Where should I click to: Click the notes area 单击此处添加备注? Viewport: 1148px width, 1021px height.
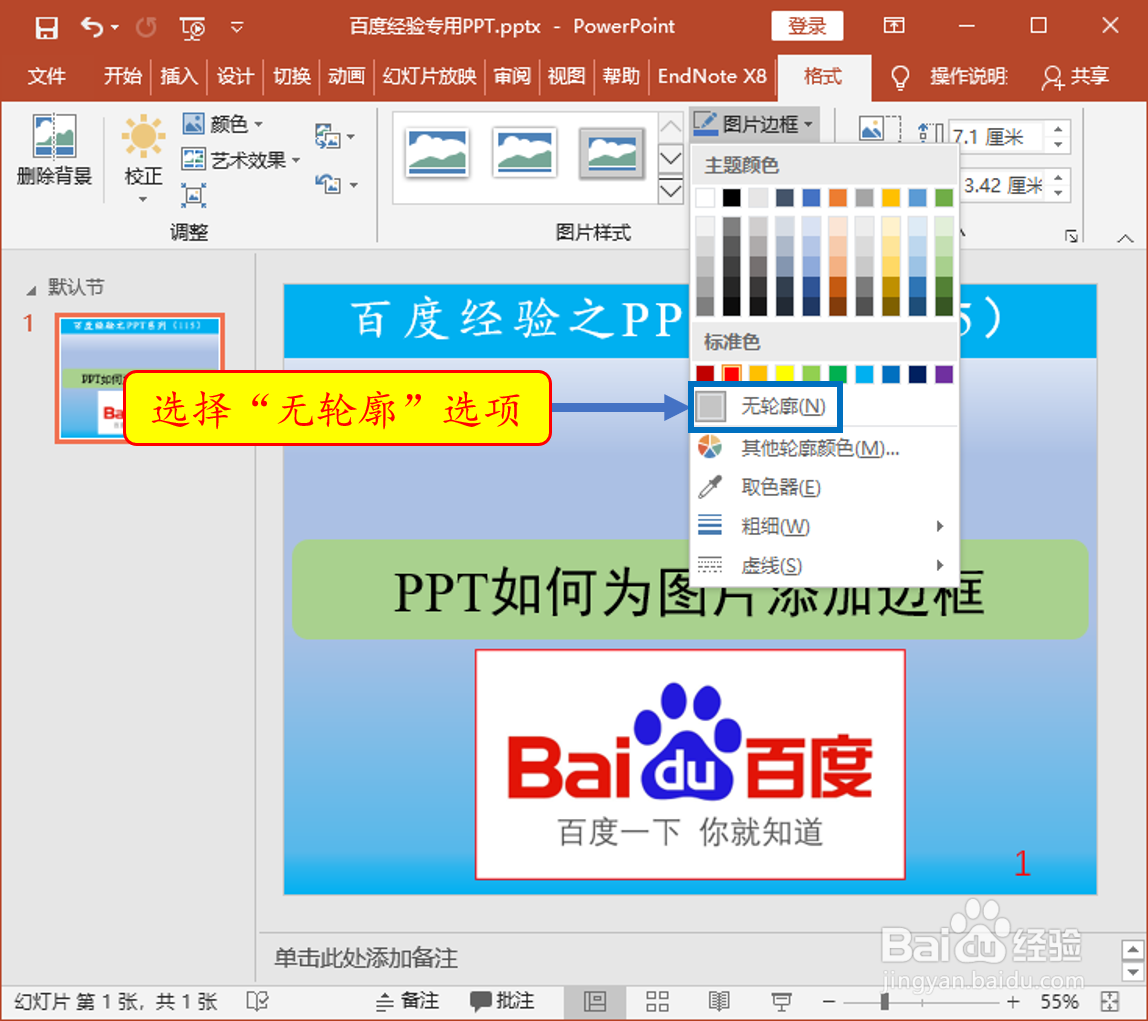click(366, 957)
